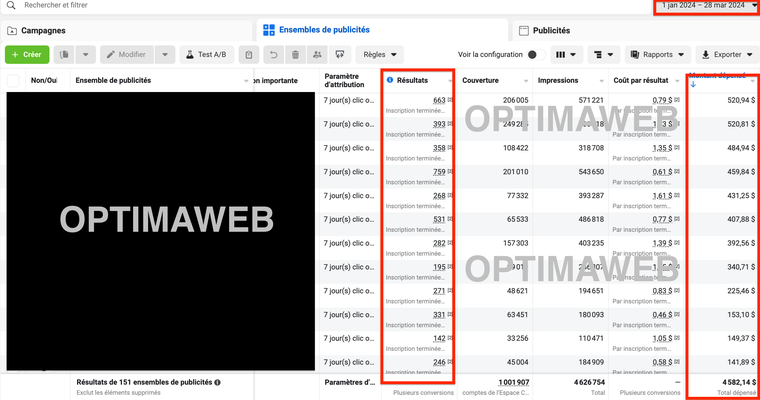Click the Résultats column header
Screen dimensions: 760x400
412,80
